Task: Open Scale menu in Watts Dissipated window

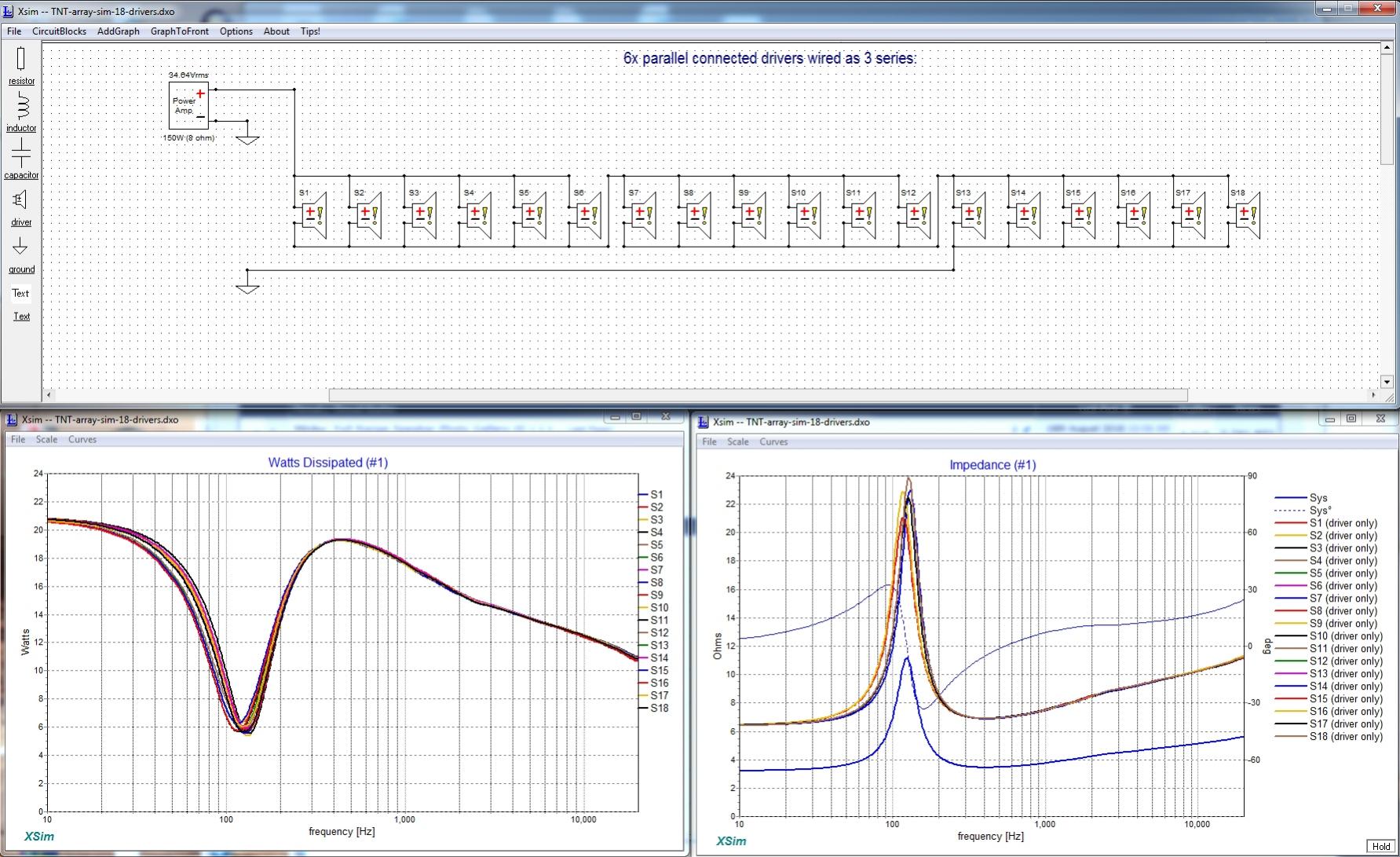Action: 46,440
